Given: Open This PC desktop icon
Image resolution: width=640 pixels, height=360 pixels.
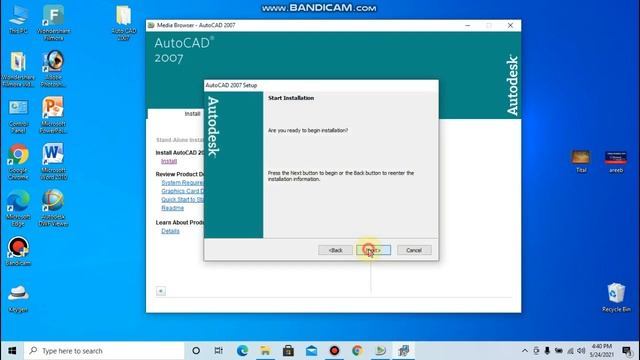Looking at the screenshot, I should pos(18,19).
